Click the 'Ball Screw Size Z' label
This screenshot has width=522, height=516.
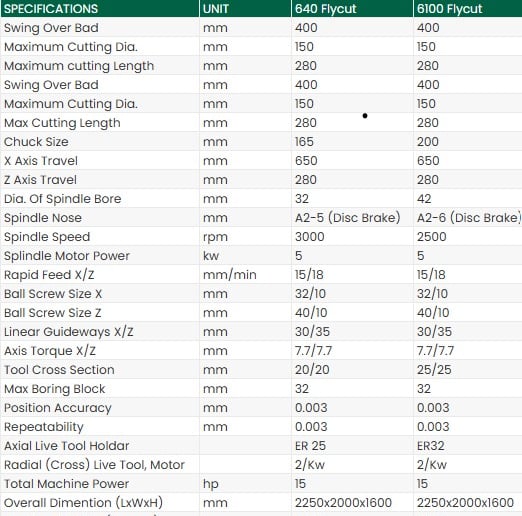(x=52, y=313)
